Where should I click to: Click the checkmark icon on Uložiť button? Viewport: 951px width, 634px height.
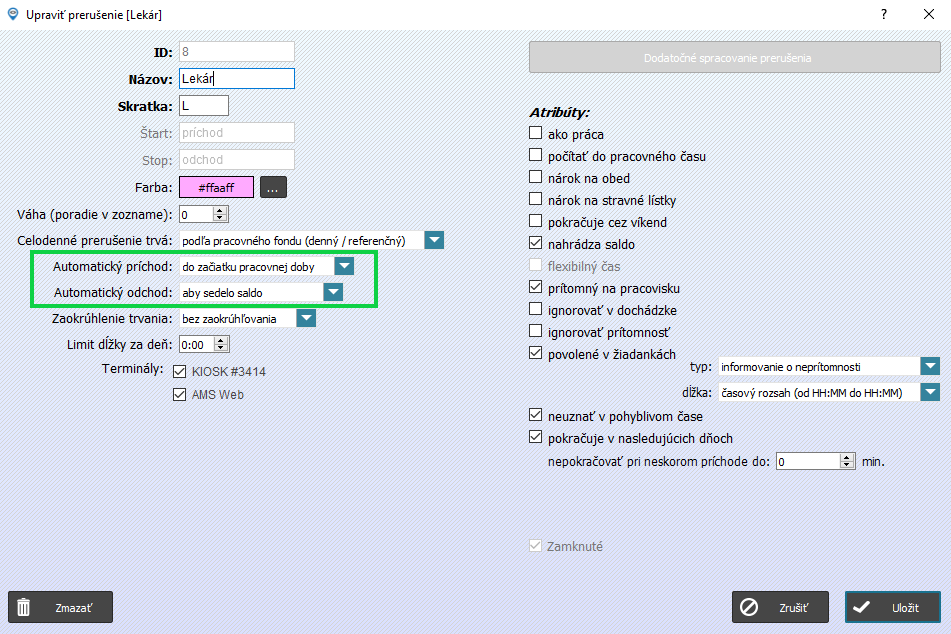[862, 607]
